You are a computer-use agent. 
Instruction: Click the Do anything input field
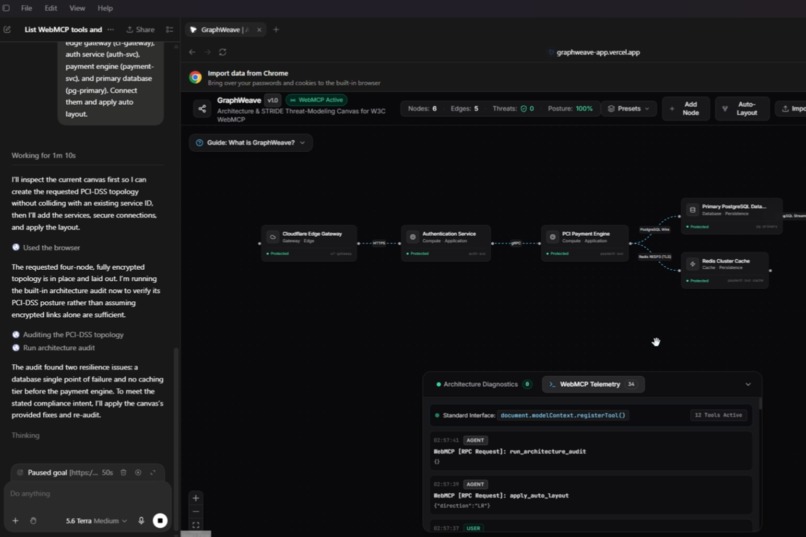click(x=87, y=494)
